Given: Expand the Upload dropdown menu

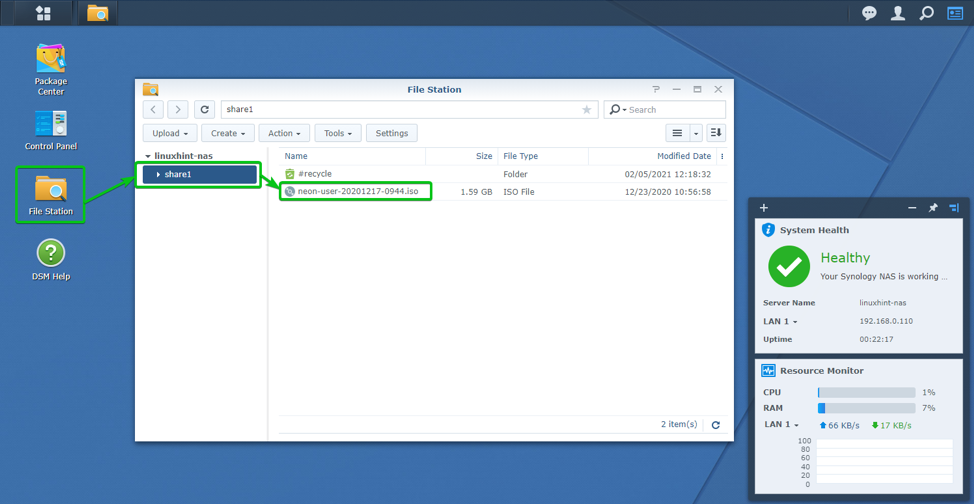Looking at the screenshot, I should [x=169, y=133].
